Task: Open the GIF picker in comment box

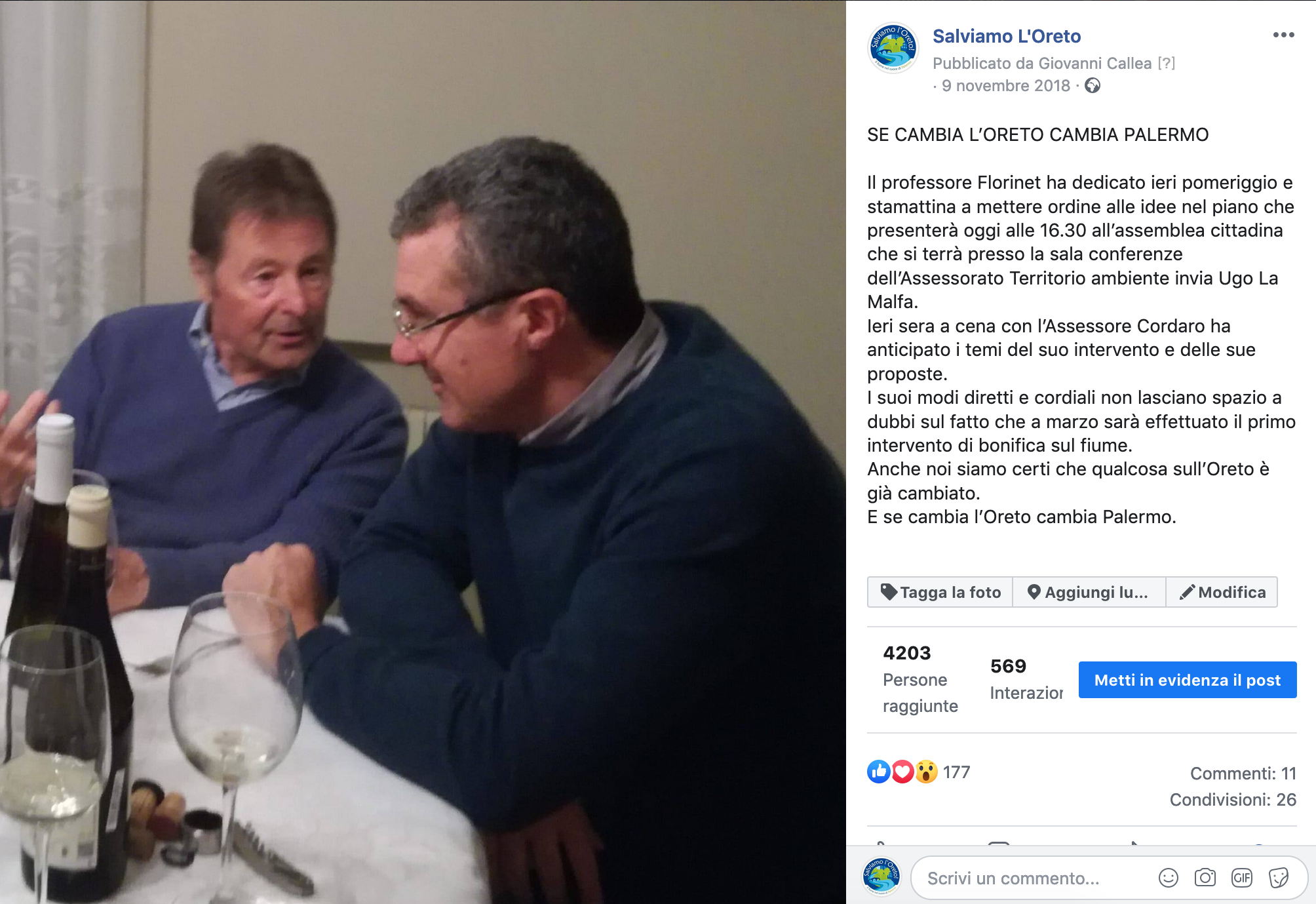Action: click(x=1241, y=878)
